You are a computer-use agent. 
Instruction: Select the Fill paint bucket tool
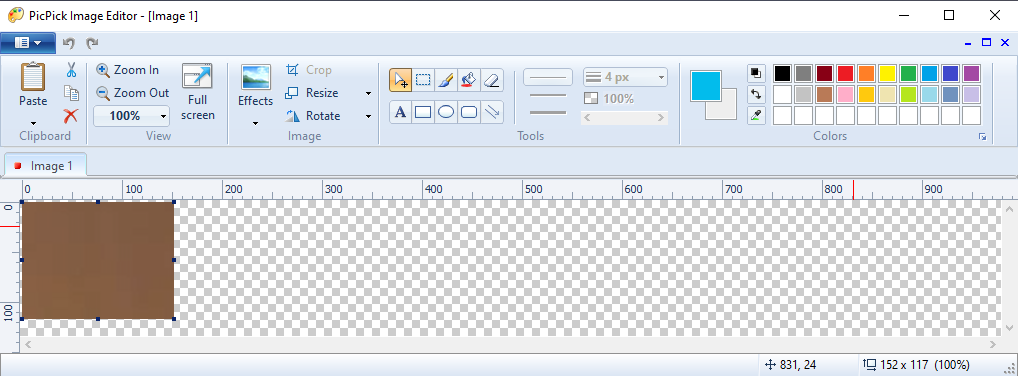[x=469, y=80]
